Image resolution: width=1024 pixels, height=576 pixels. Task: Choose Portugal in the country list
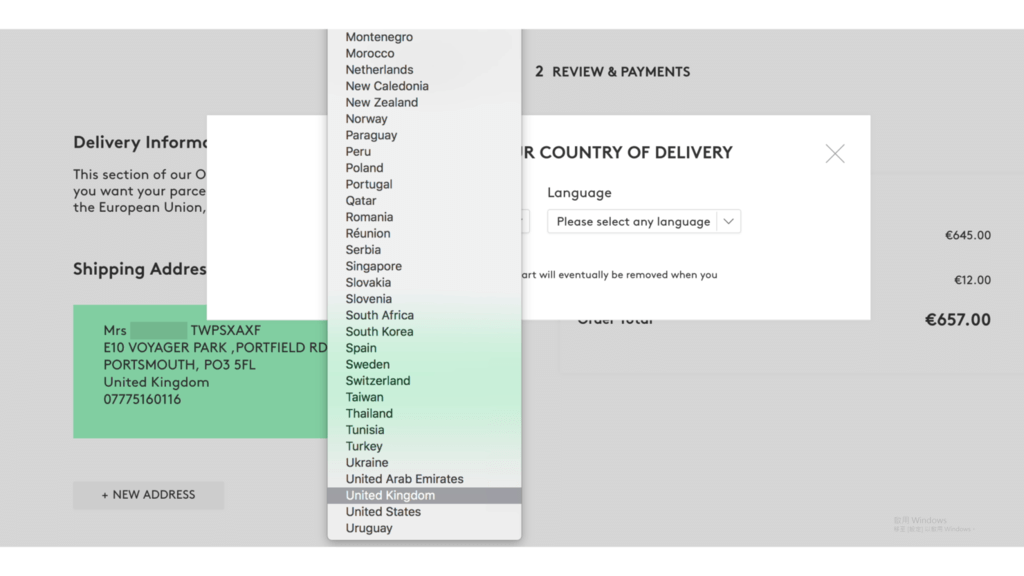pyautogui.click(x=424, y=184)
